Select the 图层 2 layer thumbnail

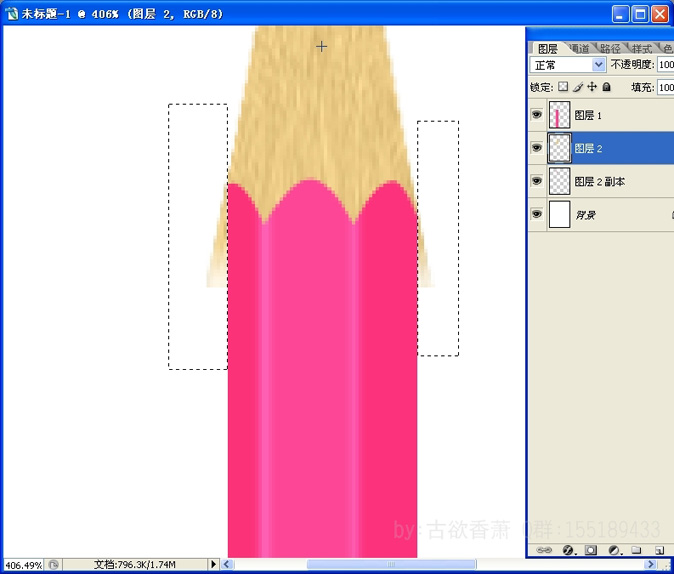560,148
